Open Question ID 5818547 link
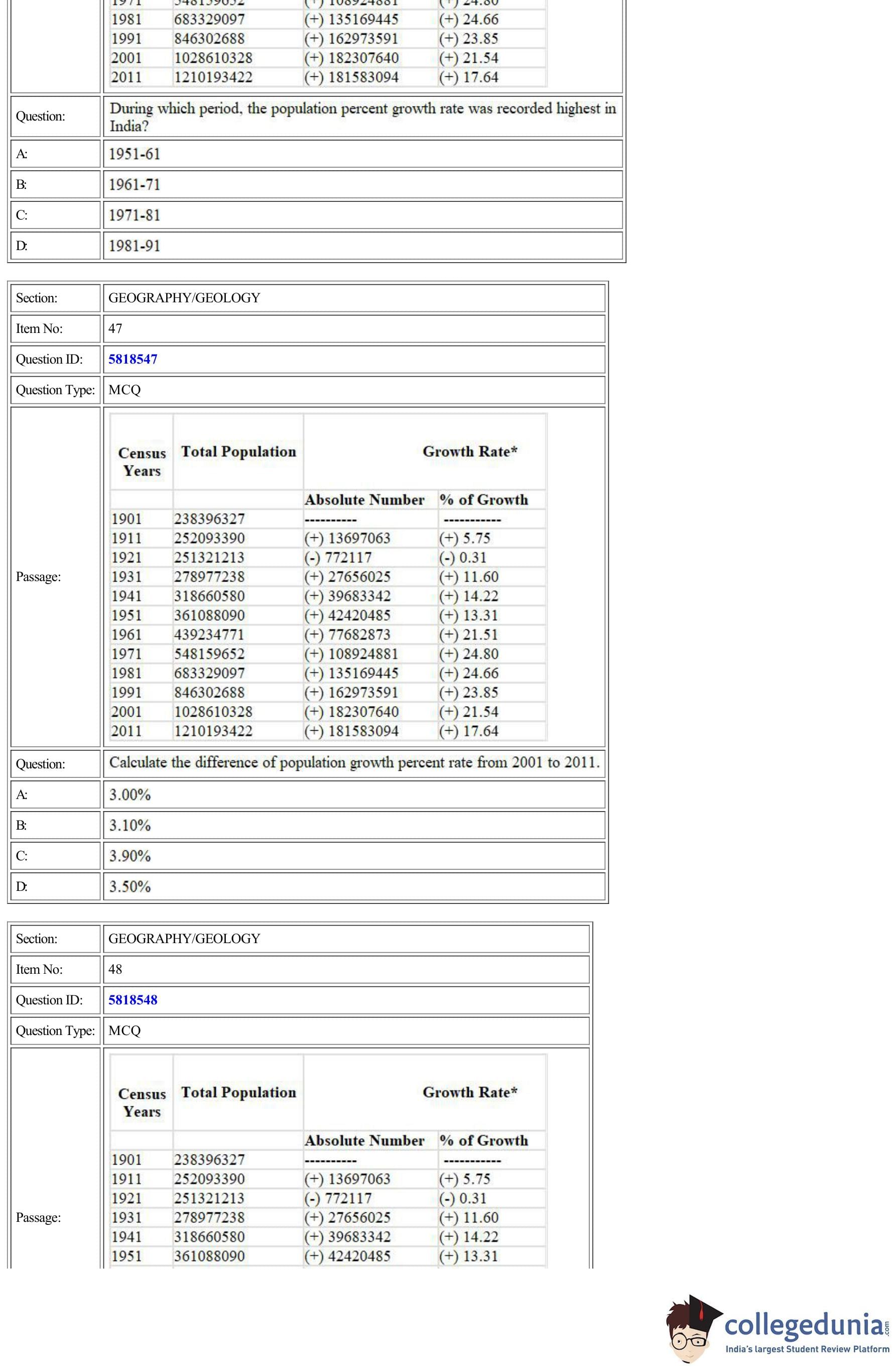Image resolution: width=896 pixels, height=1369 pixels. click(x=133, y=359)
